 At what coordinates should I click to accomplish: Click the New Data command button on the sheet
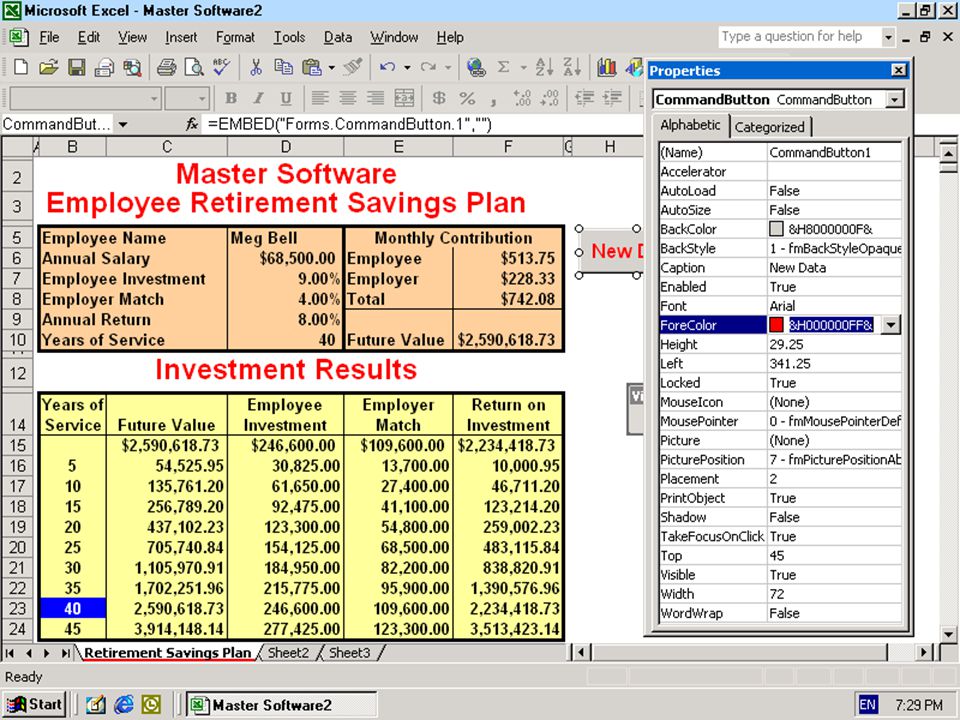(x=612, y=252)
